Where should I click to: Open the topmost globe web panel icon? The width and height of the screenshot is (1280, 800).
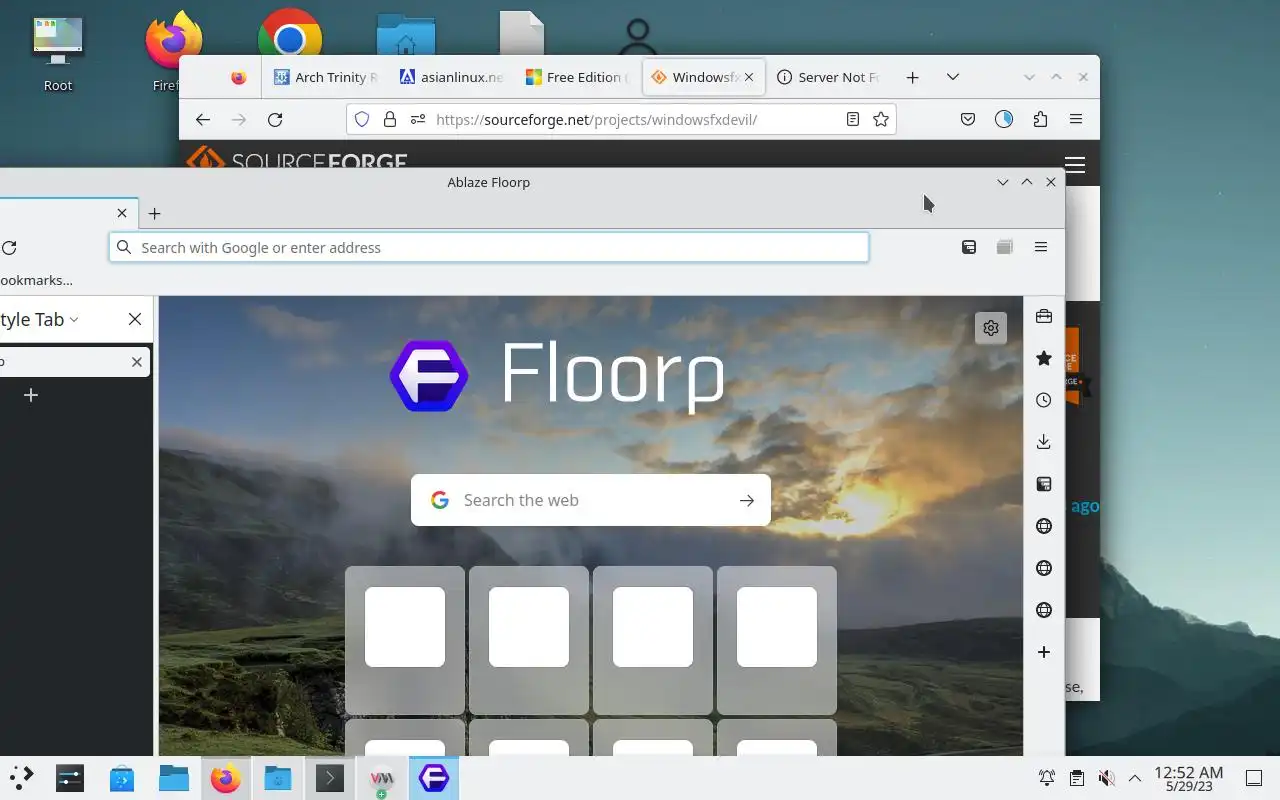(x=1043, y=526)
